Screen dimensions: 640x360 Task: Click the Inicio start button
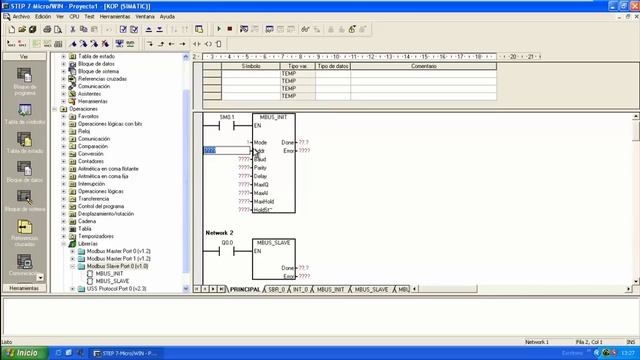click(x=24, y=353)
